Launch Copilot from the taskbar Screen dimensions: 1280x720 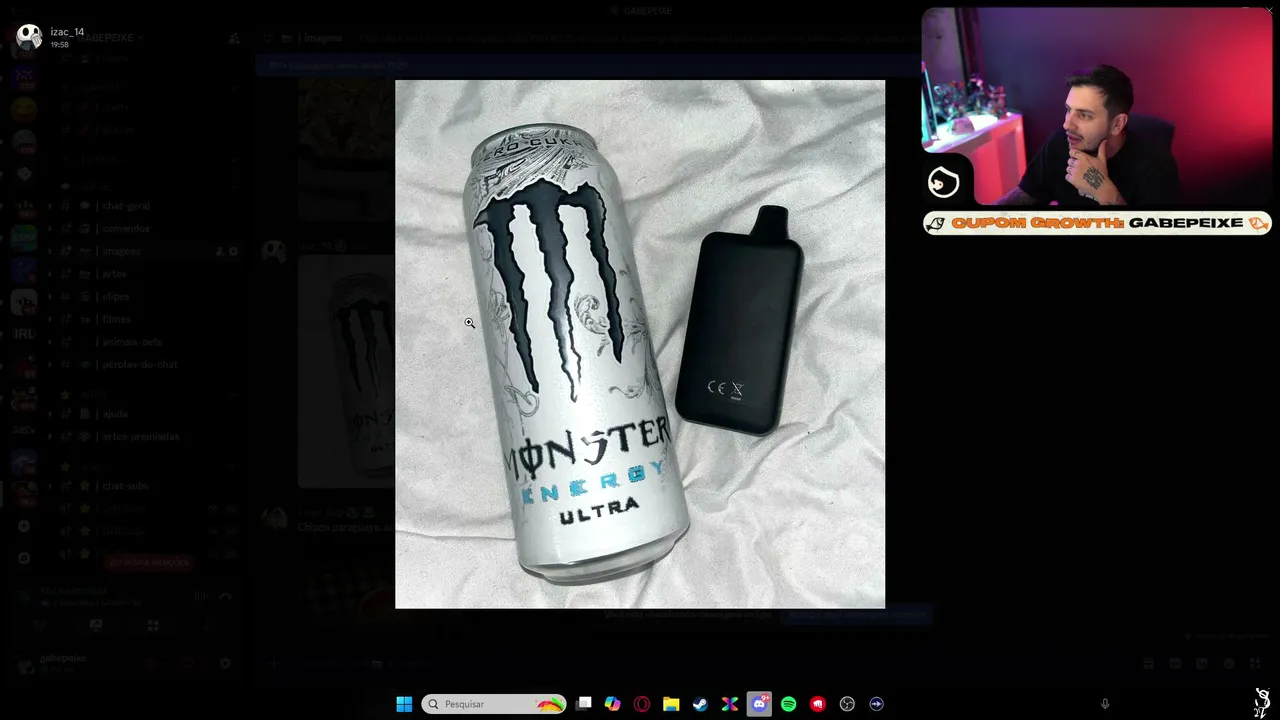click(x=613, y=704)
